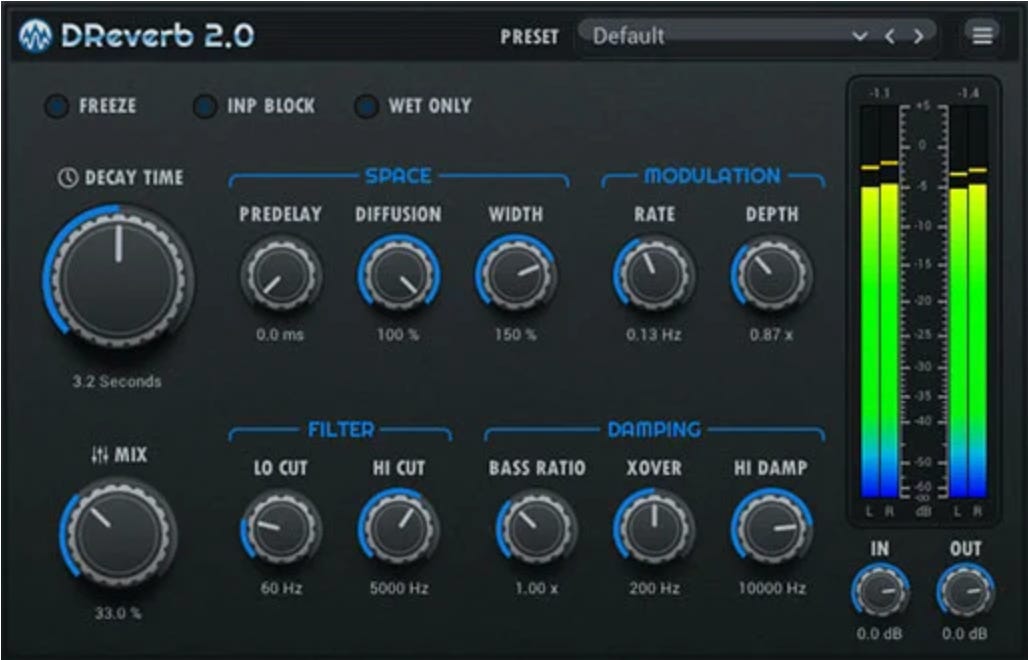
Task: Click the 100 % diffusion value
Action: pos(398,334)
